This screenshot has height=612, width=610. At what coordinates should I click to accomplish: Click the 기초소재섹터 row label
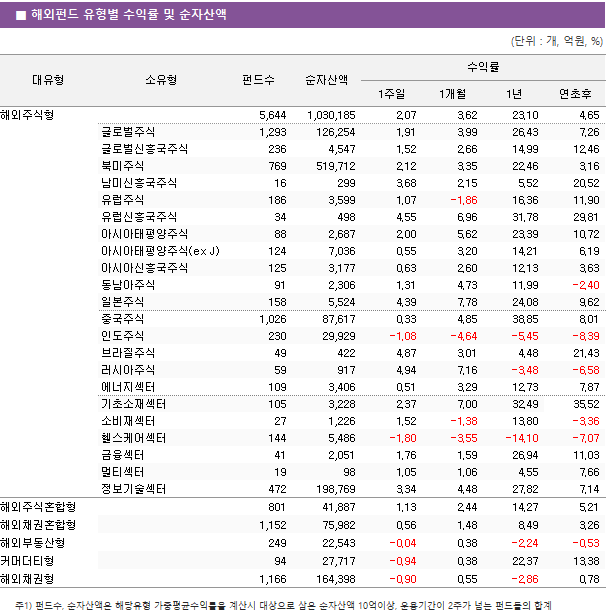[x=133, y=404]
